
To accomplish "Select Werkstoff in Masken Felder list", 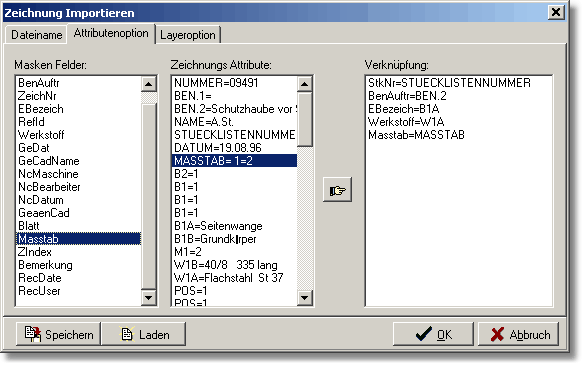I will coord(79,135).
